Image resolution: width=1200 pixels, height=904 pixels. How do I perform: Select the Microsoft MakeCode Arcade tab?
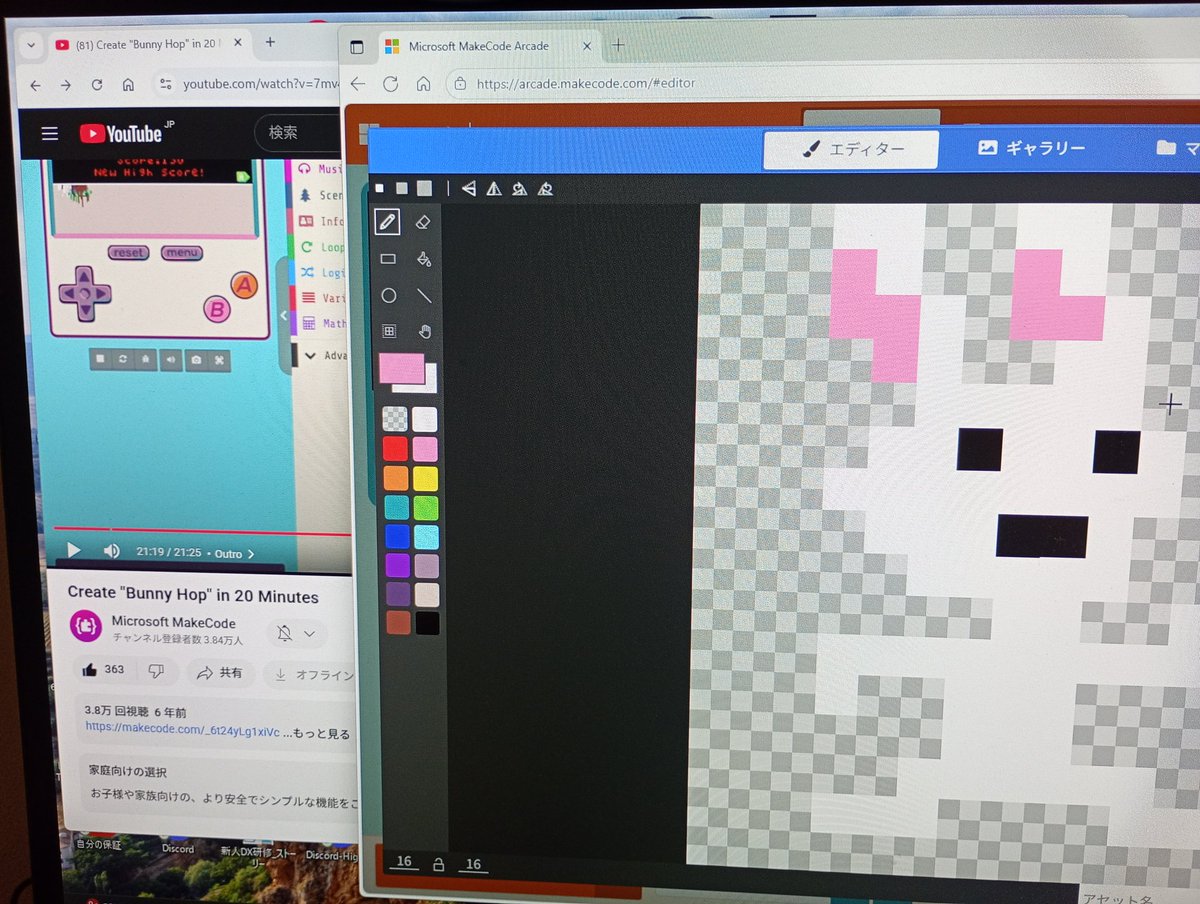pyautogui.click(x=488, y=46)
